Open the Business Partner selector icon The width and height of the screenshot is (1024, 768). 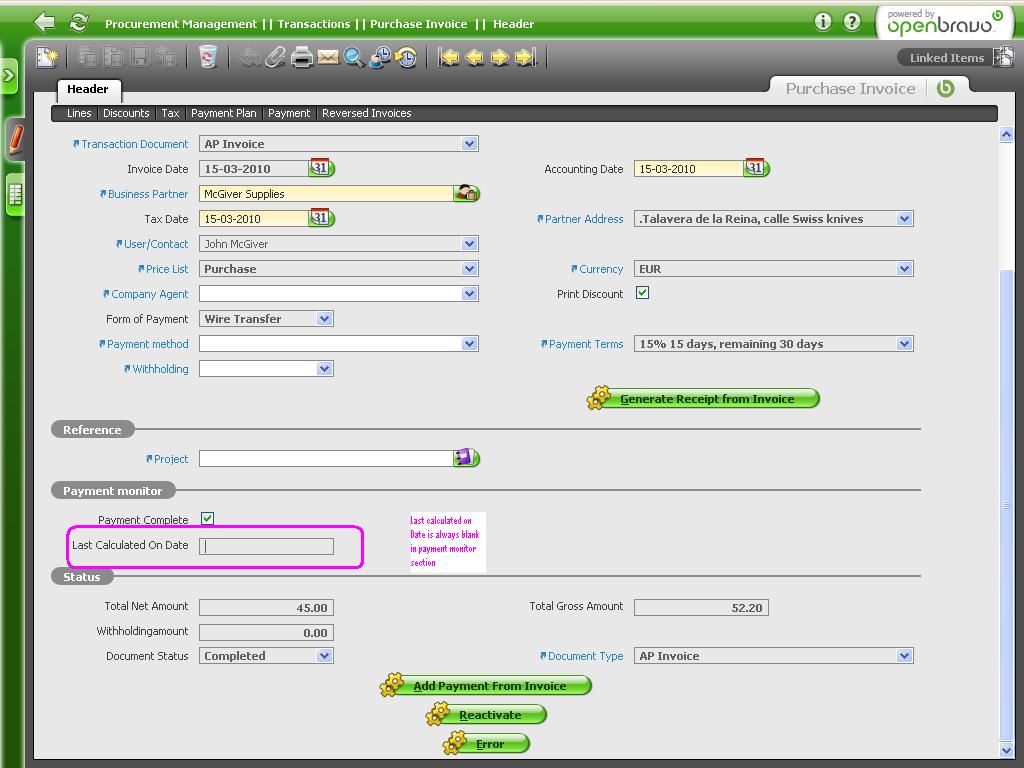tap(466, 193)
